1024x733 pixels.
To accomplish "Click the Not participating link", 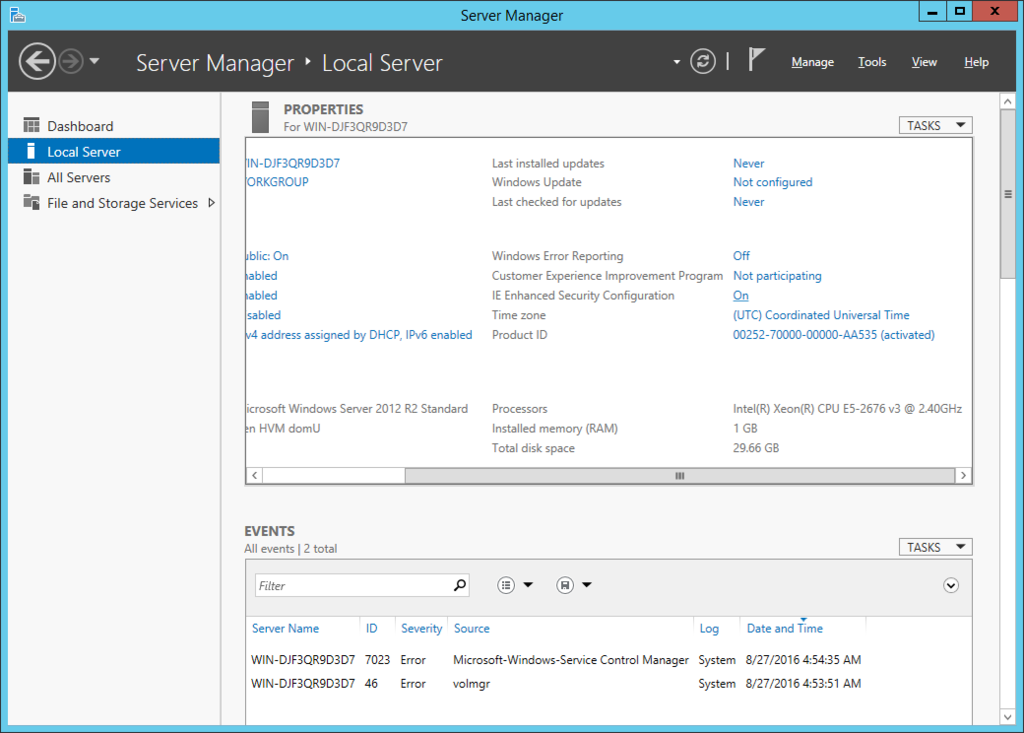I will coord(777,276).
